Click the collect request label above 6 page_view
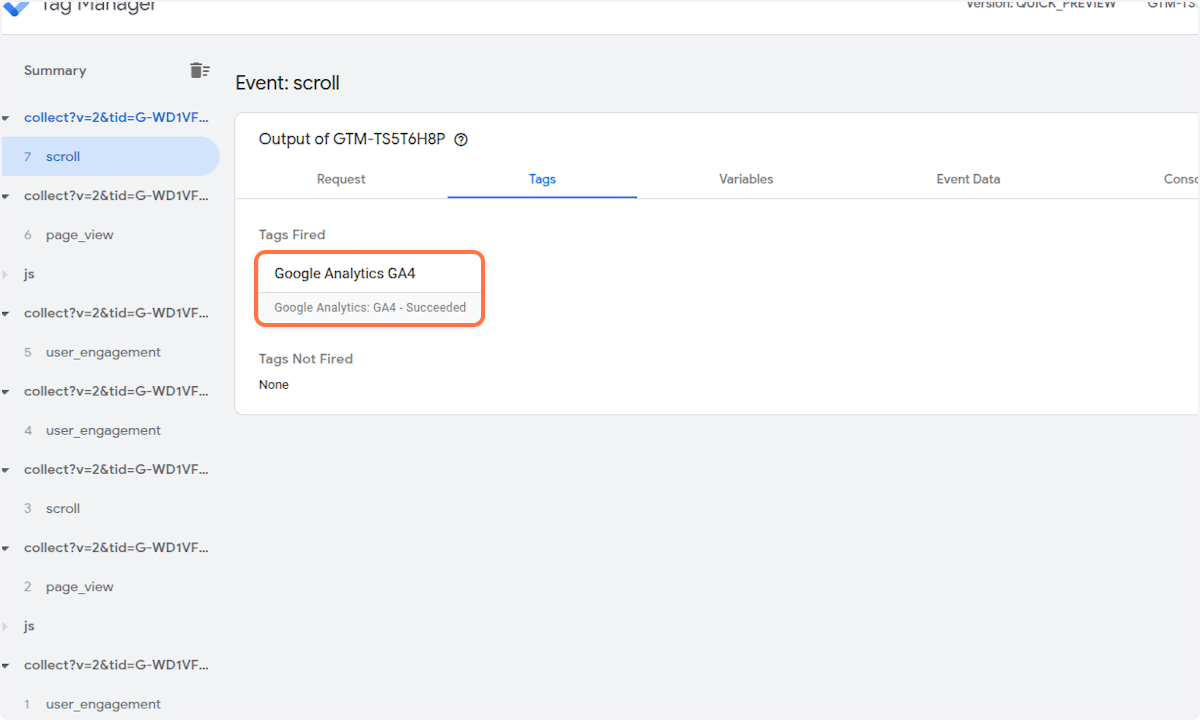 [117, 195]
